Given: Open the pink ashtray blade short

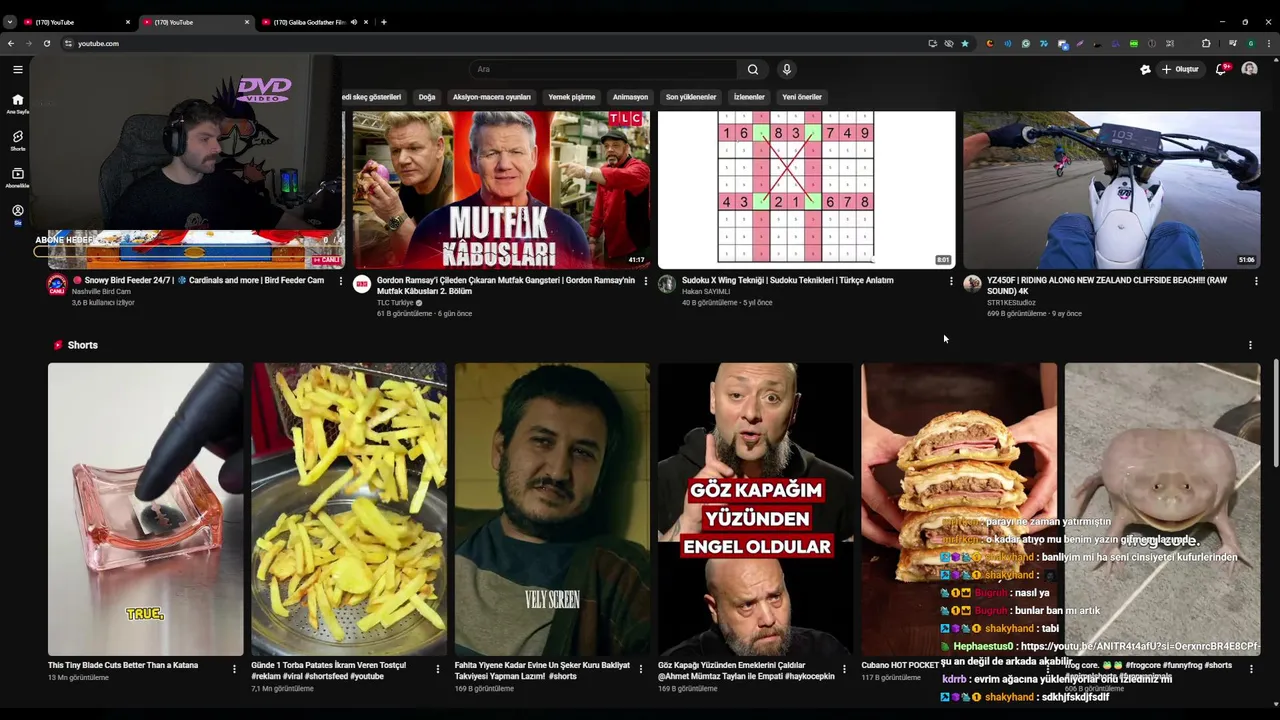Looking at the screenshot, I should click(146, 509).
